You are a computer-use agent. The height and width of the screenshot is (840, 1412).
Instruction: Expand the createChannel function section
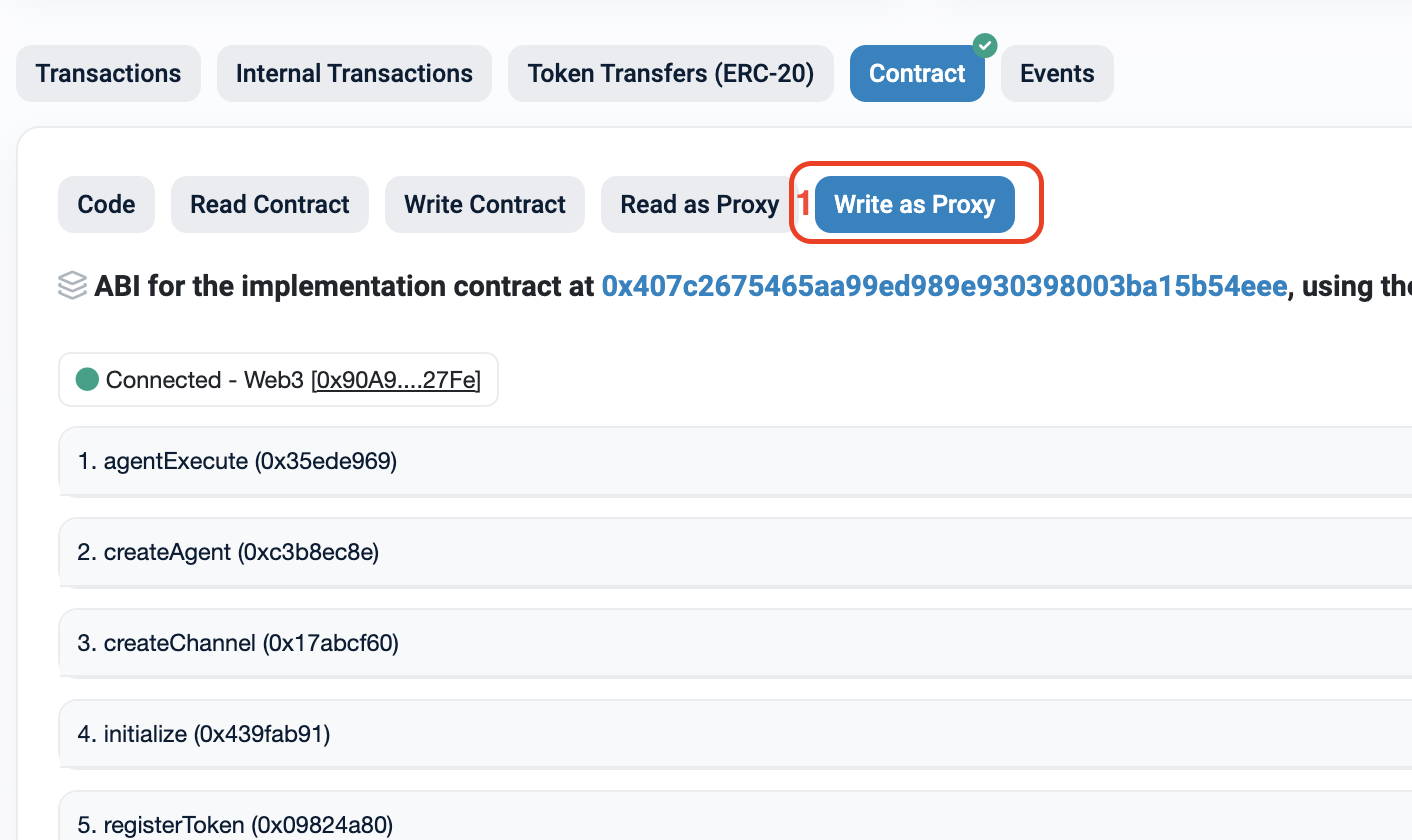[x=239, y=643]
